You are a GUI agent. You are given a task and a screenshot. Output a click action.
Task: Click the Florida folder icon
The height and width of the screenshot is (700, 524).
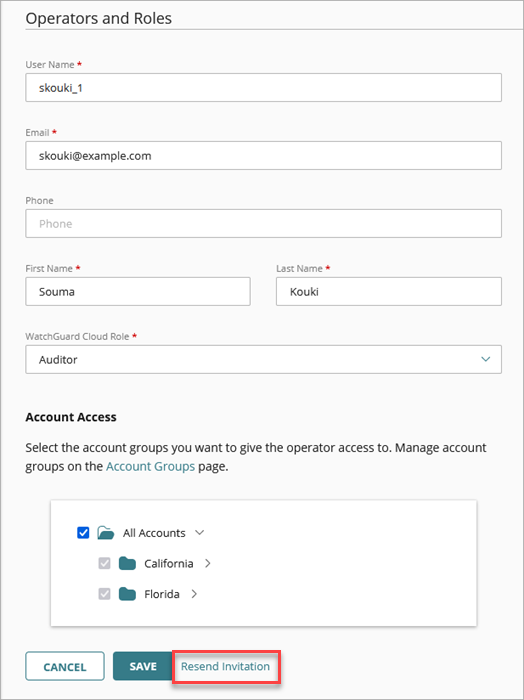(127, 594)
